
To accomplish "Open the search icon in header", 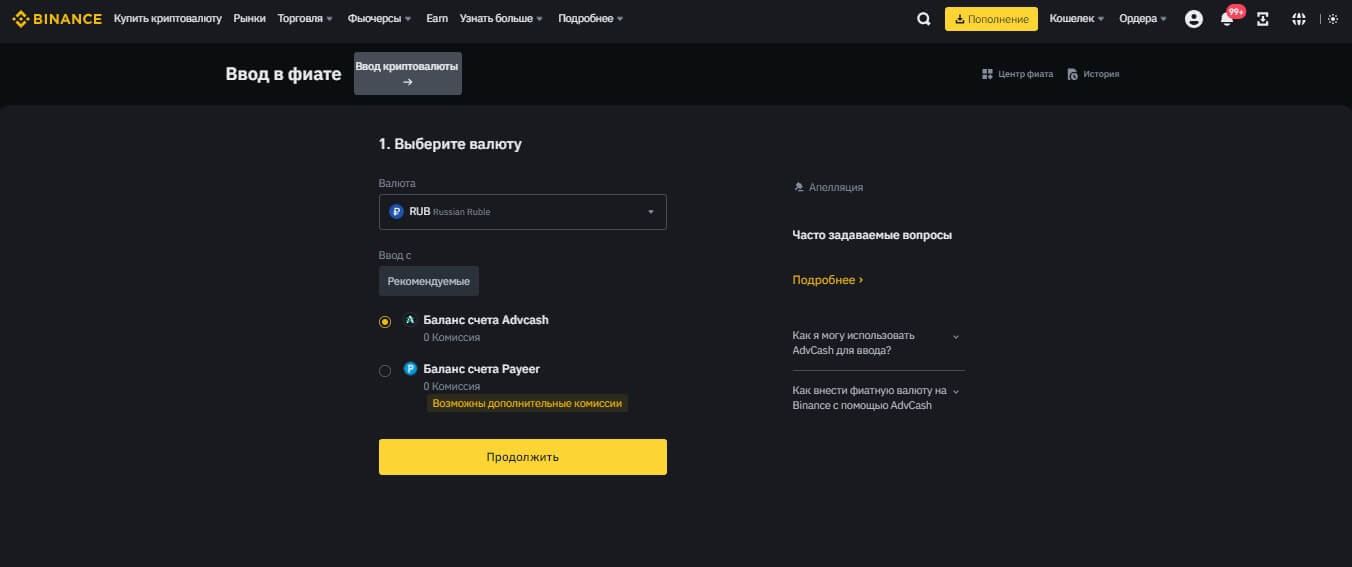I will [923, 19].
